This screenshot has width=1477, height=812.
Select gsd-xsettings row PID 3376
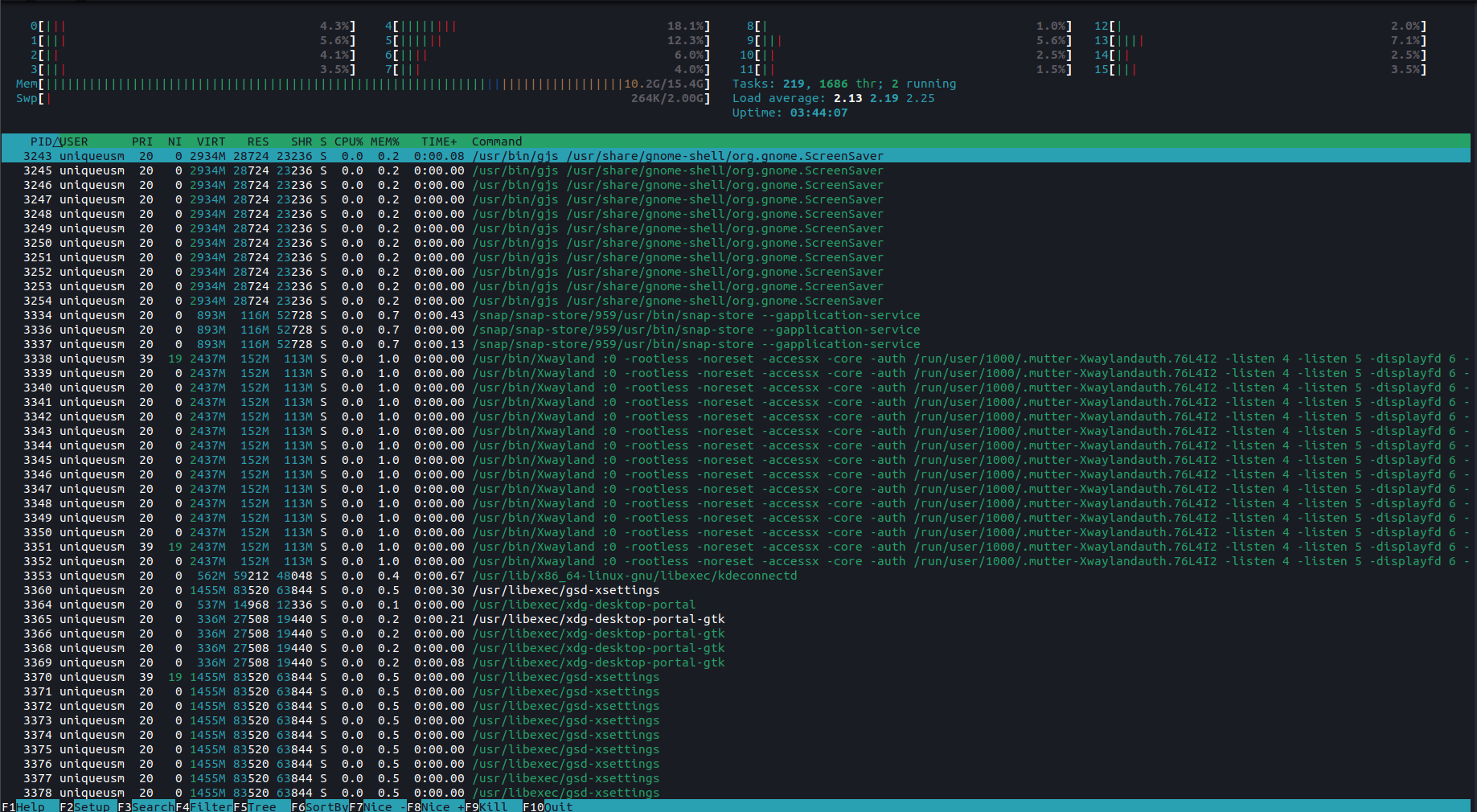(x=736, y=764)
